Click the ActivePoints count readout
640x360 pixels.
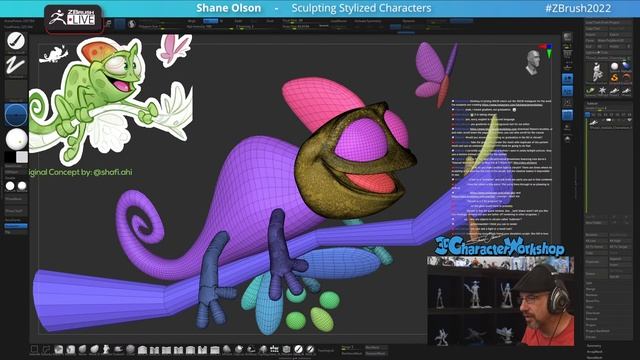[x=19, y=20]
